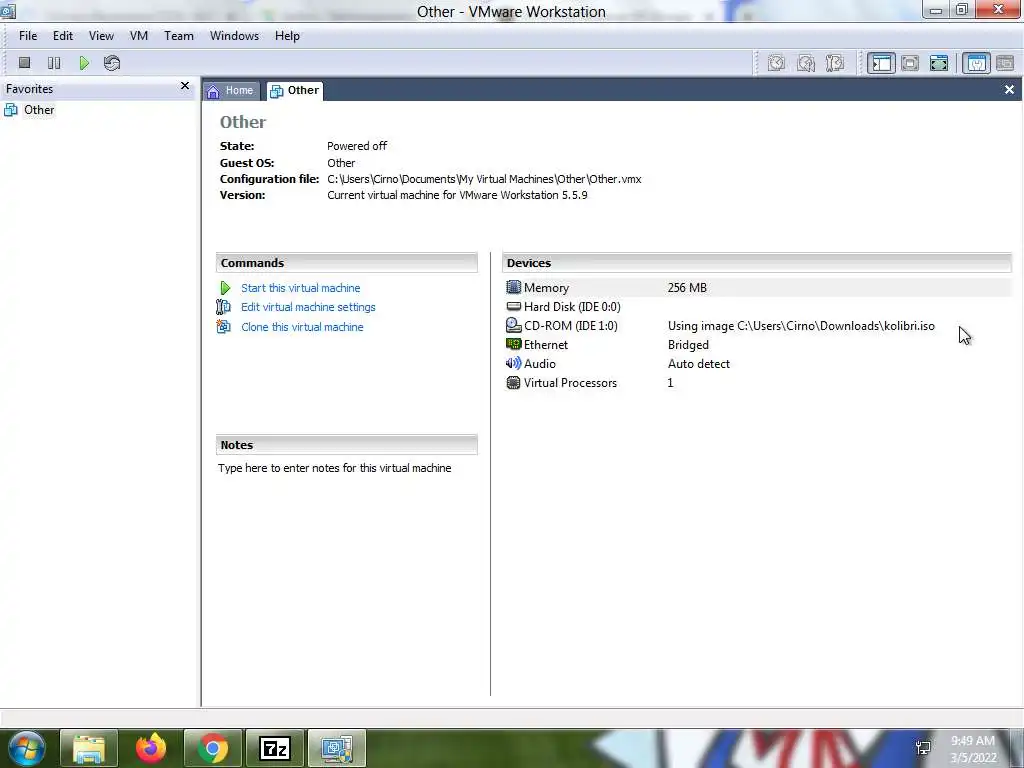Screen dimensions: 1024x768
Task: Open the File menu
Action: (x=28, y=36)
